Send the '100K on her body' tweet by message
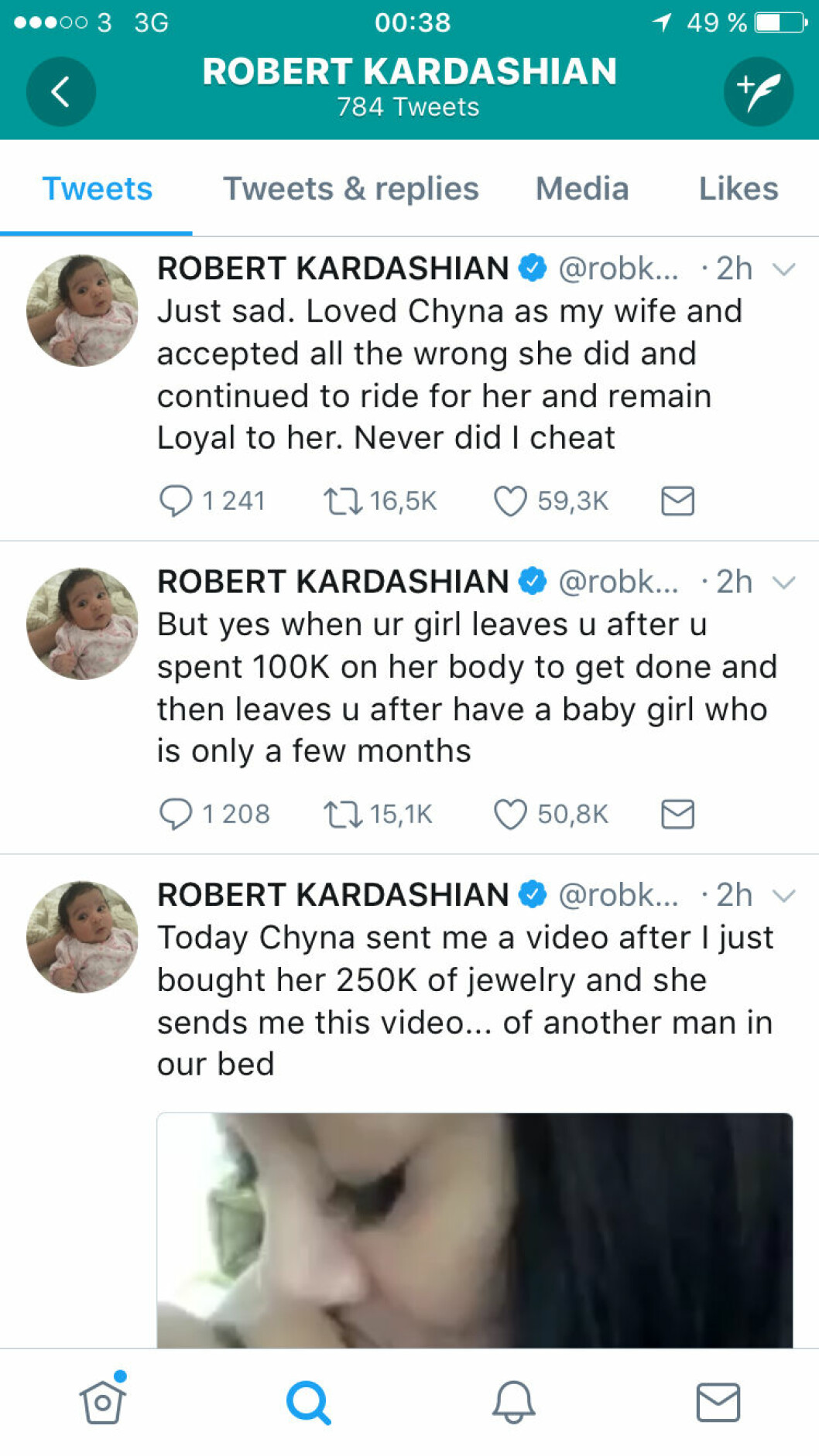This screenshot has width=819, height=1456. [677, 814]
